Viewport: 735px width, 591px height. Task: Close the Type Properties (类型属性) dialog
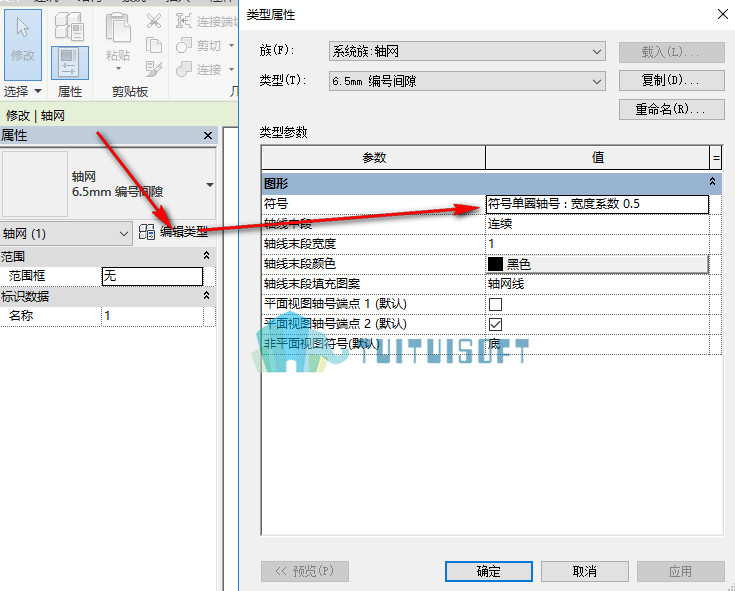tap(723, 14)
